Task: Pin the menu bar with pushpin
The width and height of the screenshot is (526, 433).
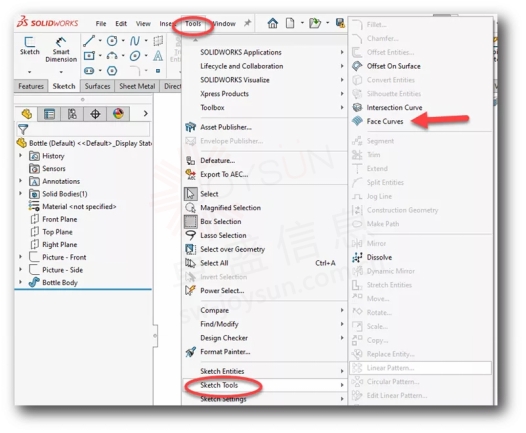Action: pos(247,23)
